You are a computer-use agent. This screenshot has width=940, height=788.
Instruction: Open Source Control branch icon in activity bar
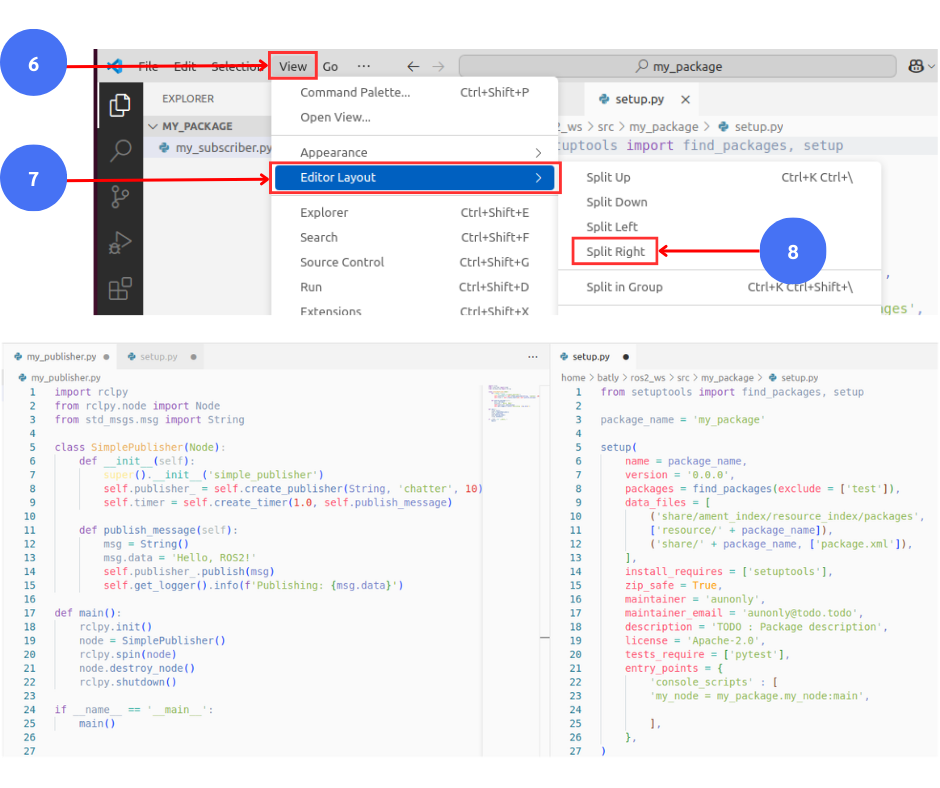pos(120,197)
